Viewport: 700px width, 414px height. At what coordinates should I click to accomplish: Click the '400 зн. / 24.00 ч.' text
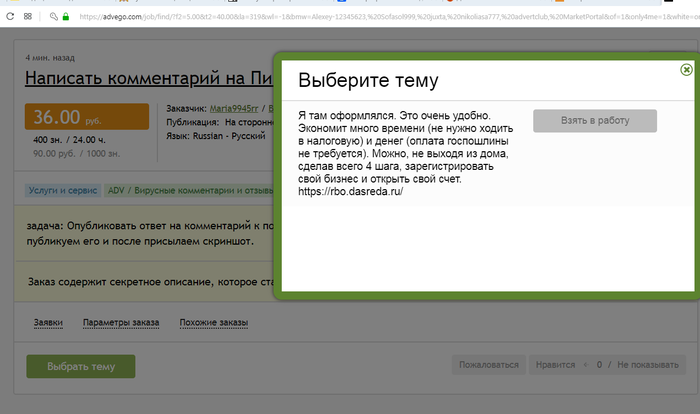pos(69,140)
